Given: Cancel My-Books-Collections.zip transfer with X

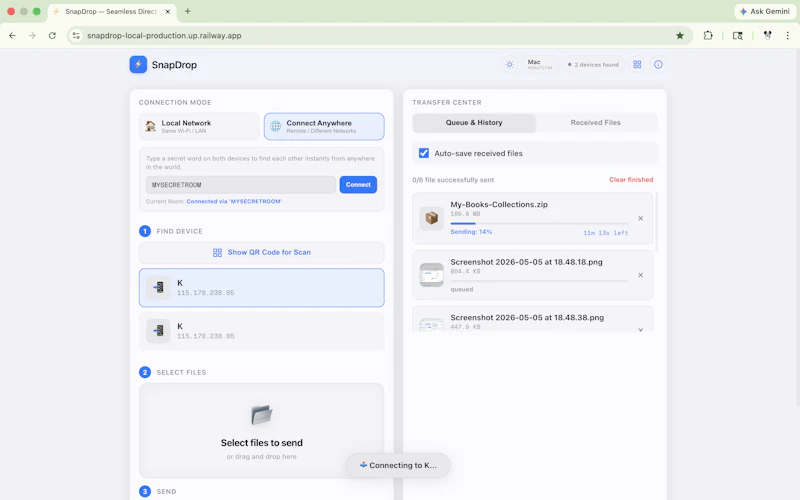Looking at the screenshot, I should tap(640, 218).
